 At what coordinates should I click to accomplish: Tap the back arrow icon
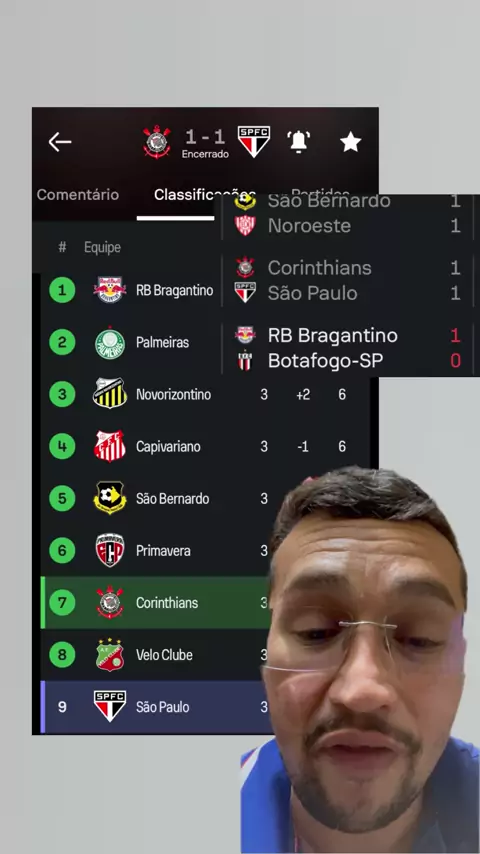[60, 142]
